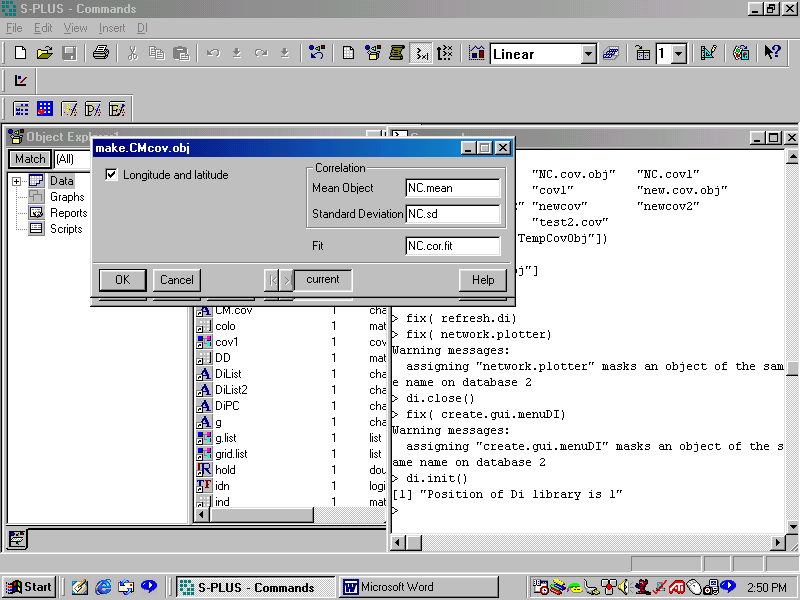Open the Linear plot type dropdown
Viewport: 800px width, 600px height.
(x=588, y=54)
